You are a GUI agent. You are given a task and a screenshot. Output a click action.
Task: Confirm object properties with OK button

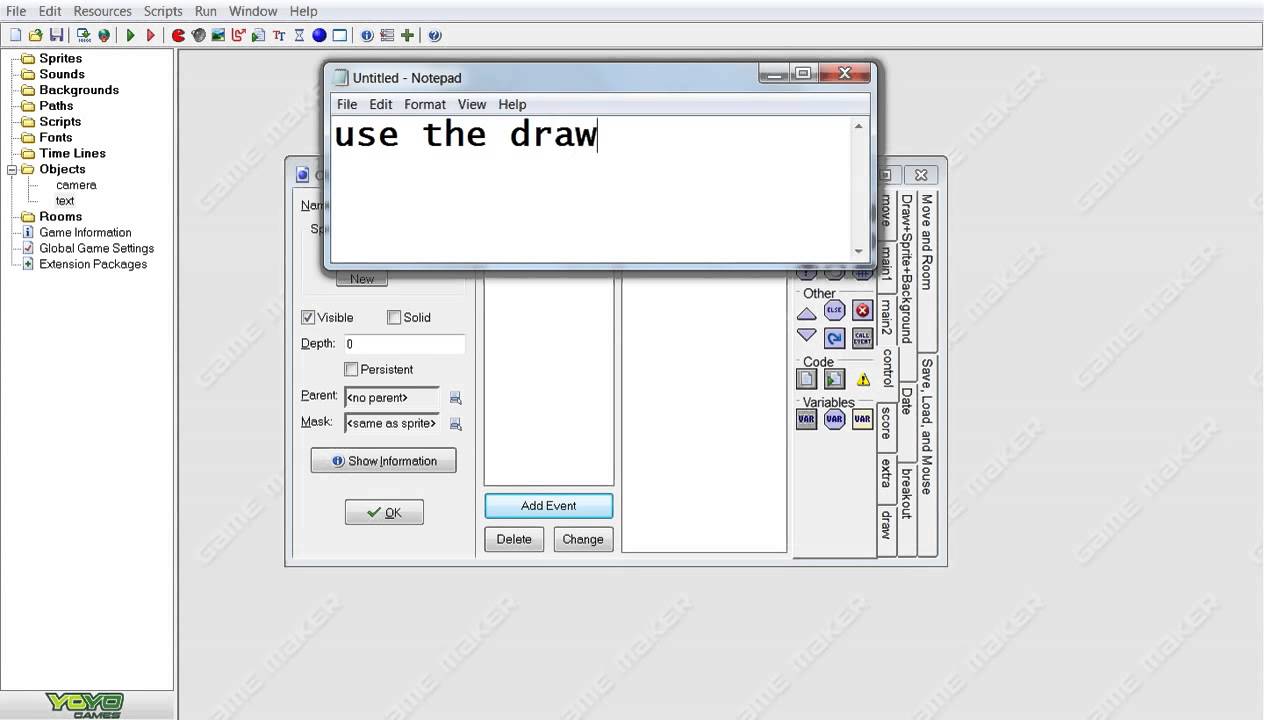tap(384, 512)
